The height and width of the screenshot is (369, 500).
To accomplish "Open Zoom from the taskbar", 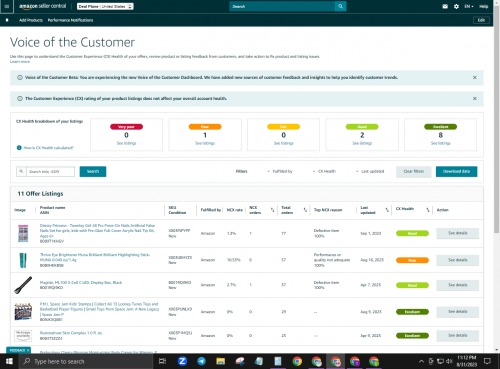I will click(182, 361).
